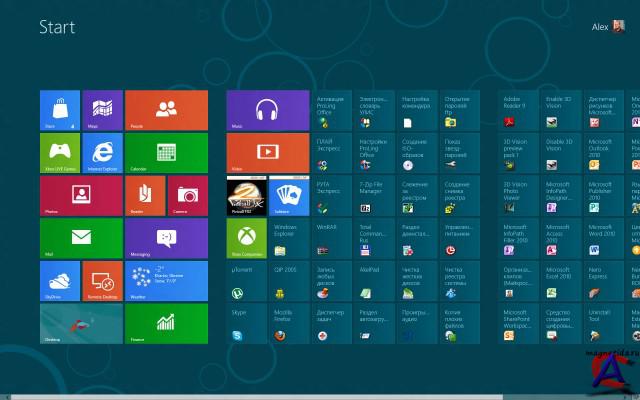Launch Total Commander tile
Screen dimensions: 640x400
click(x=374, y=238)
